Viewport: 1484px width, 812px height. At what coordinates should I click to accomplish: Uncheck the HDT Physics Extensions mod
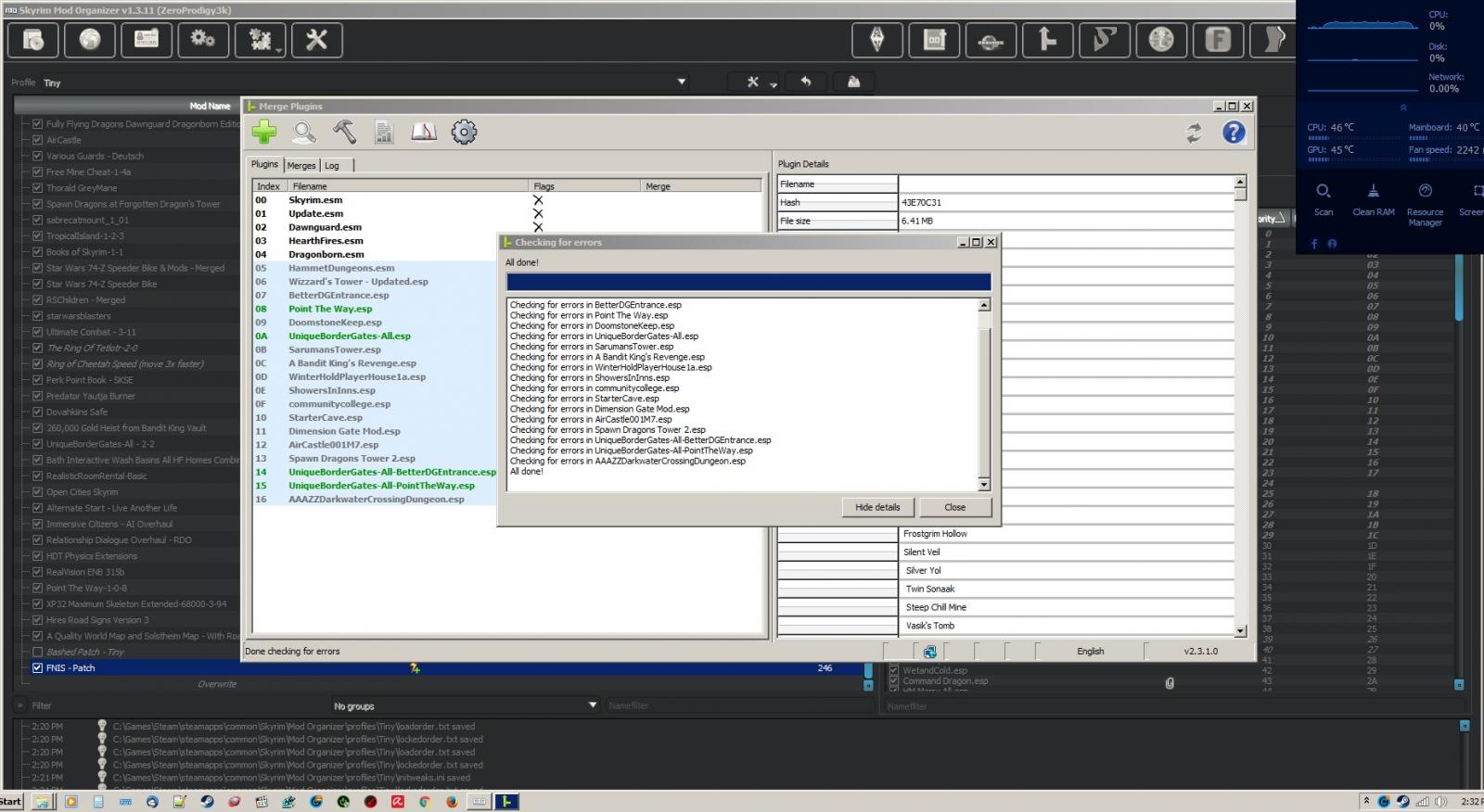37,556
